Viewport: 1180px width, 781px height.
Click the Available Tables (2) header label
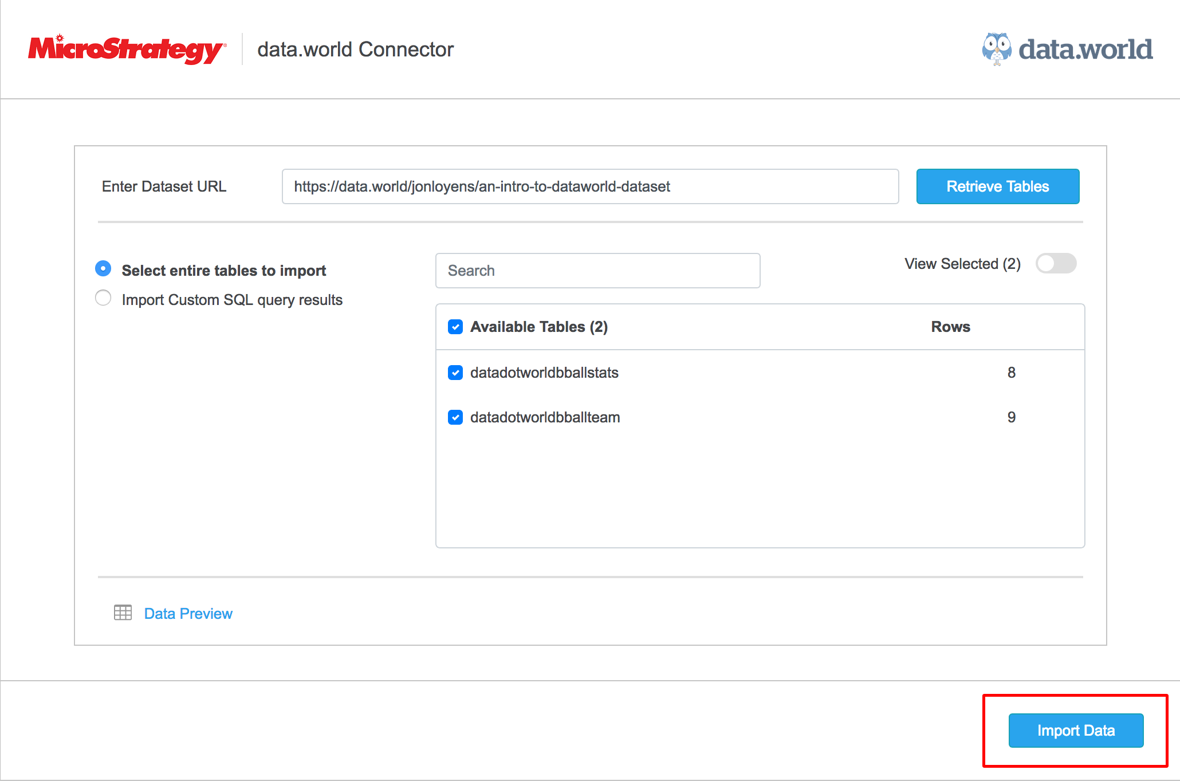pos(539,327)
